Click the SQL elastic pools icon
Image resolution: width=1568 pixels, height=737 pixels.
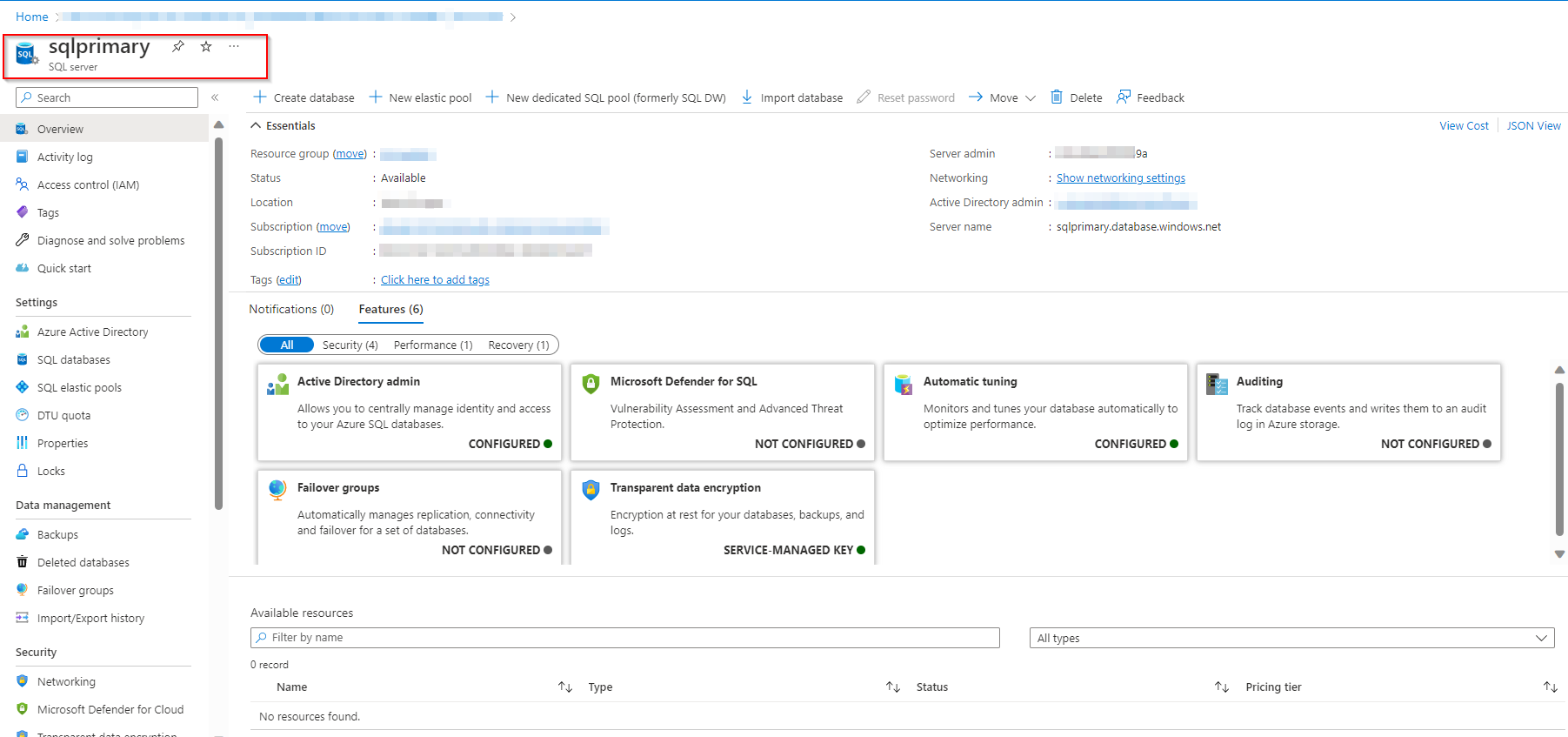point(23,387)
